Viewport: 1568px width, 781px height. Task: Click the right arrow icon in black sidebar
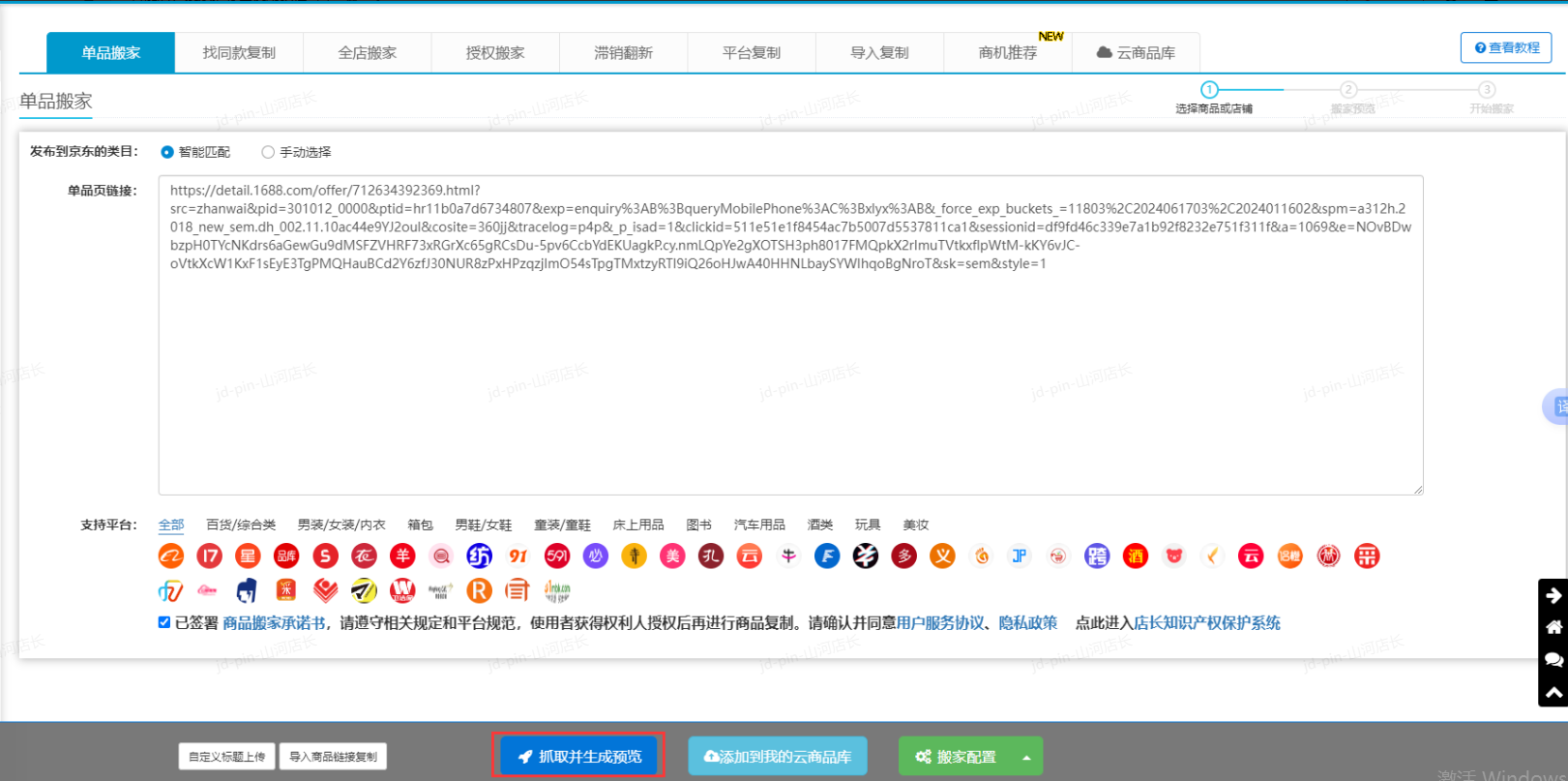1553,595
